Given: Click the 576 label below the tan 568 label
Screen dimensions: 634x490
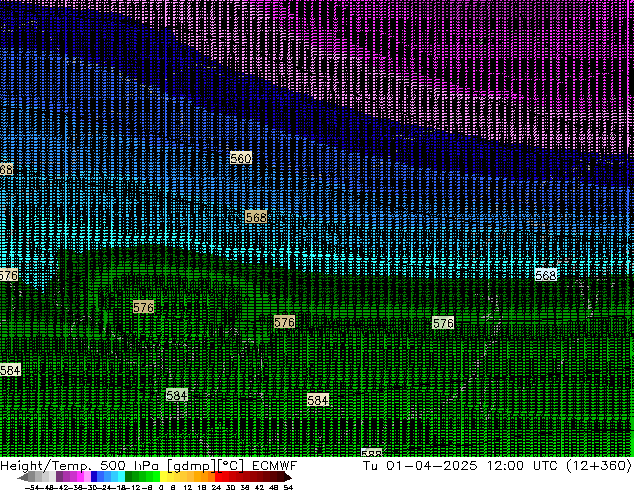Looking at the screenshot, I should point(284,322).
